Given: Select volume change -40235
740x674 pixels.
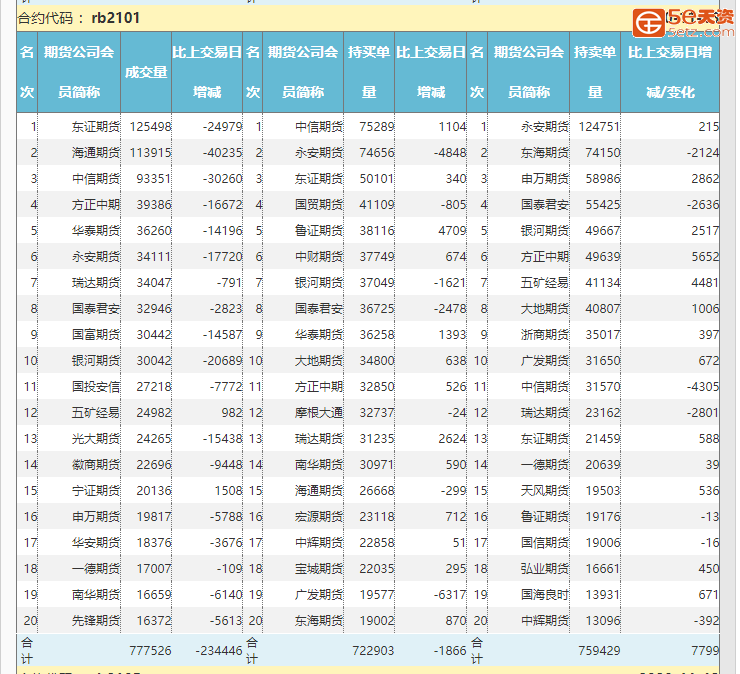Looking at the screenshot, I should click(x=222, y=152).
